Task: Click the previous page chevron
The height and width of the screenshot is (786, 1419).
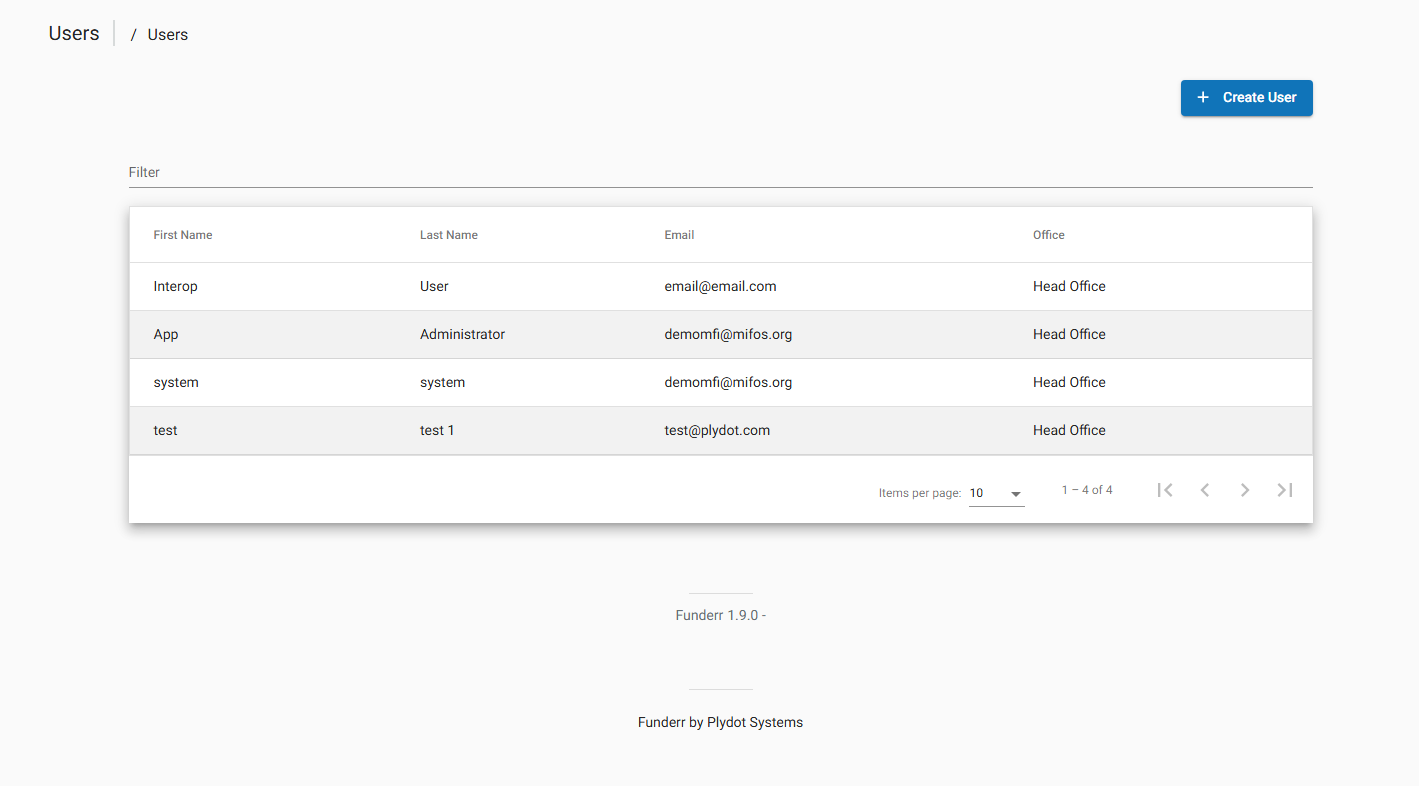Action: 1205,489
